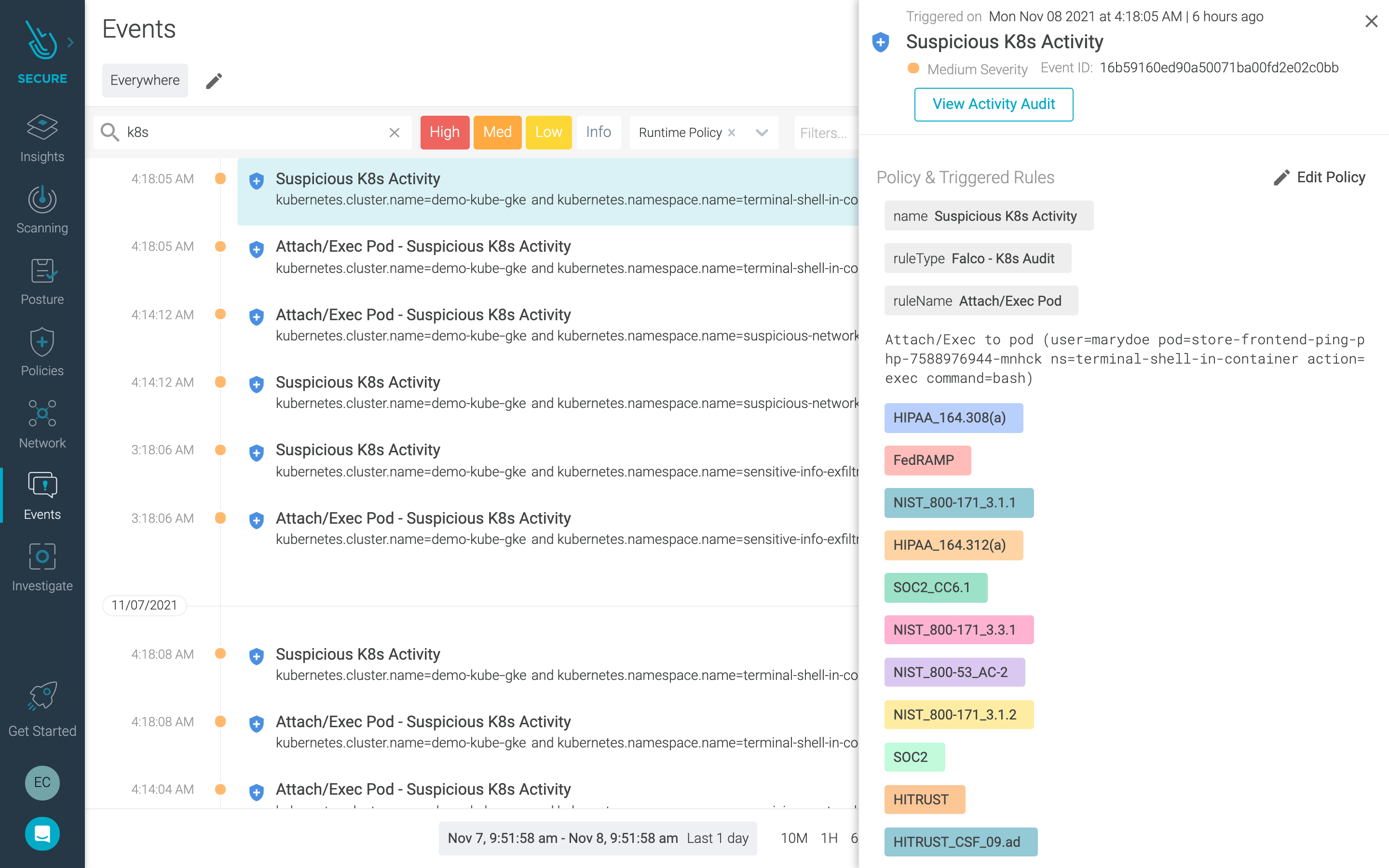
Task: Click the Sysdig Secure logo
Action: (40, 41)
